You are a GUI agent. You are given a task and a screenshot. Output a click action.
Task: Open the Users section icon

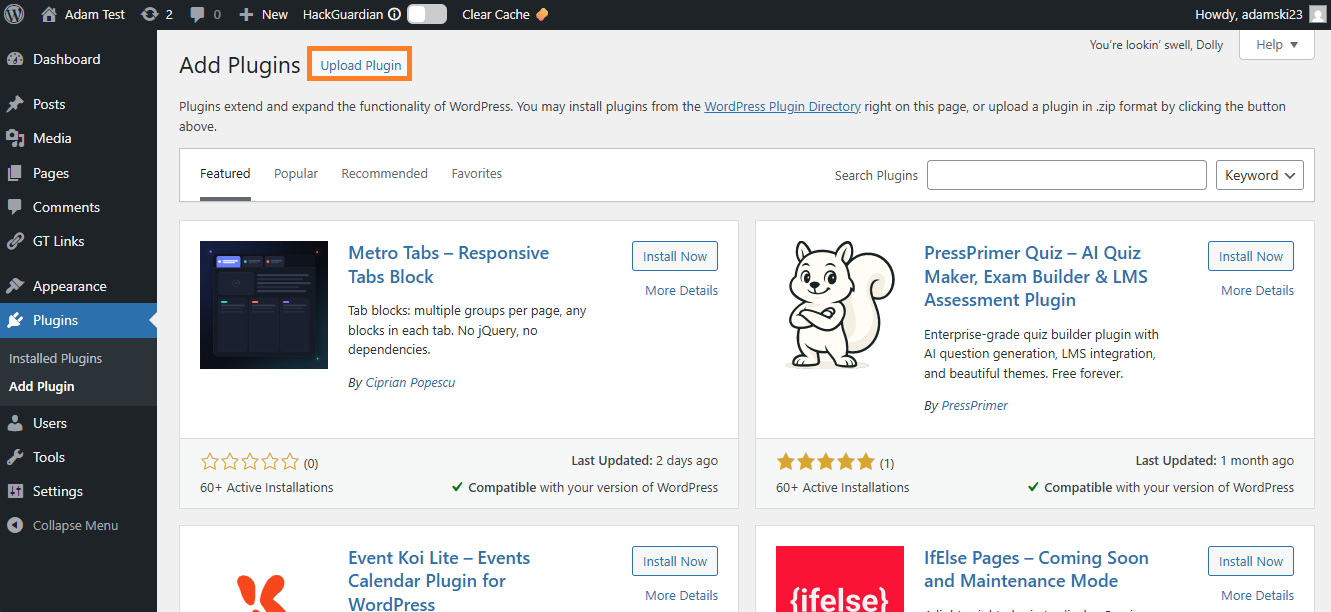(x=14, y=422)
